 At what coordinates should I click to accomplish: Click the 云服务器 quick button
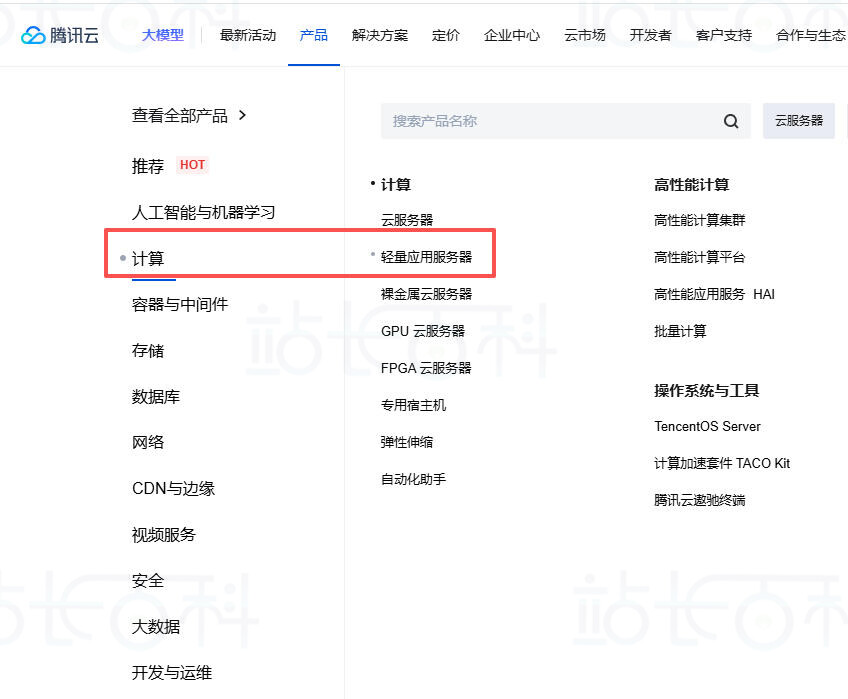coord(799,120)
